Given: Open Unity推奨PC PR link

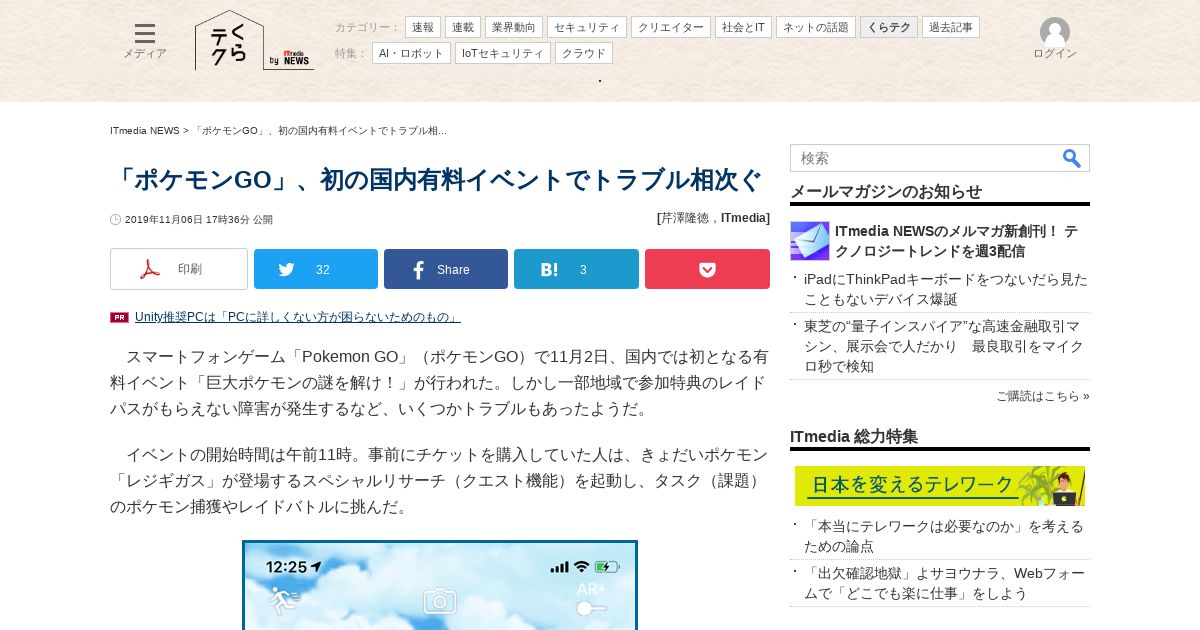Looking at the screenshot, I should 298,317.
